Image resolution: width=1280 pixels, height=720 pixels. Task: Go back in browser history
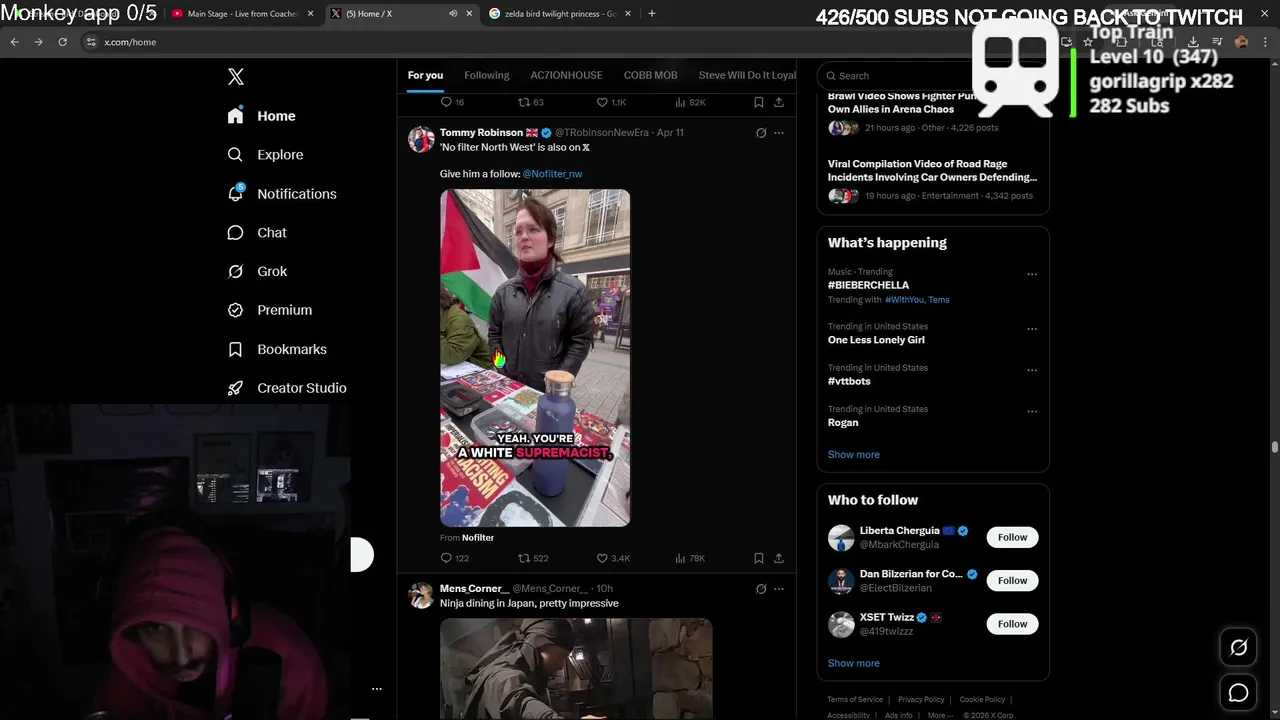pyautogui.click(x=14, y=42)
